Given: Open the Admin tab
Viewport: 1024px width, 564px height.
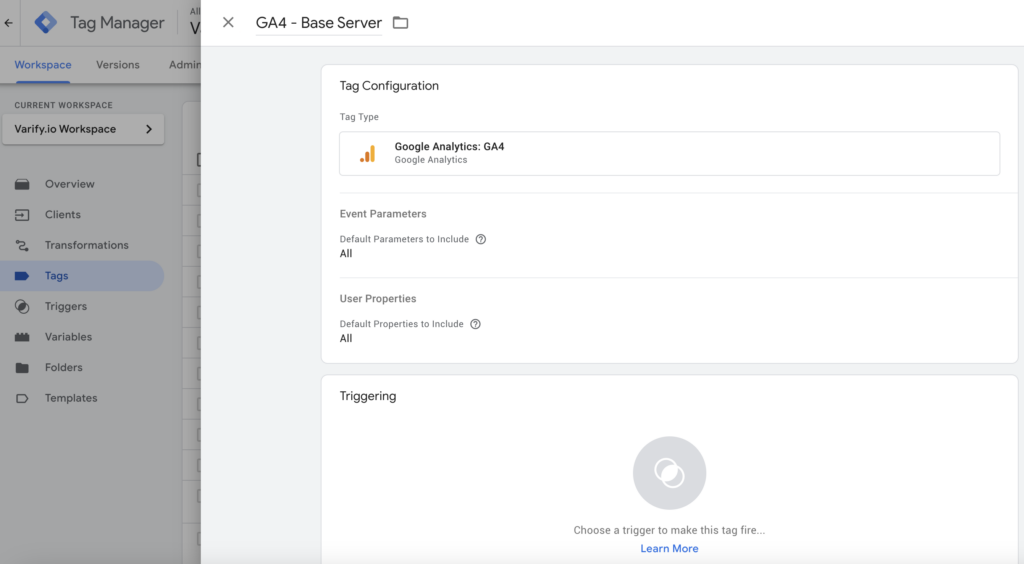Looking at the screenshot, I should coord(185,65).
